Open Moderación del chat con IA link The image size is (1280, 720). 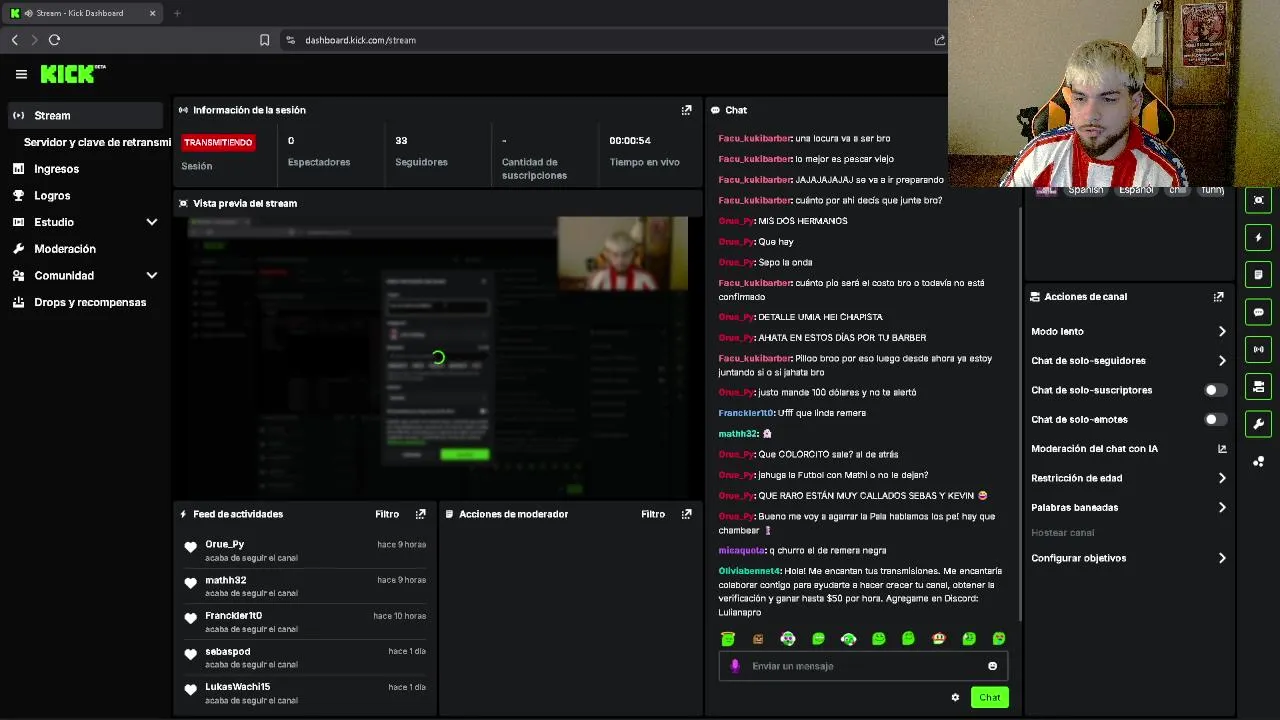pyautogui.click(x=1128, y=449)
